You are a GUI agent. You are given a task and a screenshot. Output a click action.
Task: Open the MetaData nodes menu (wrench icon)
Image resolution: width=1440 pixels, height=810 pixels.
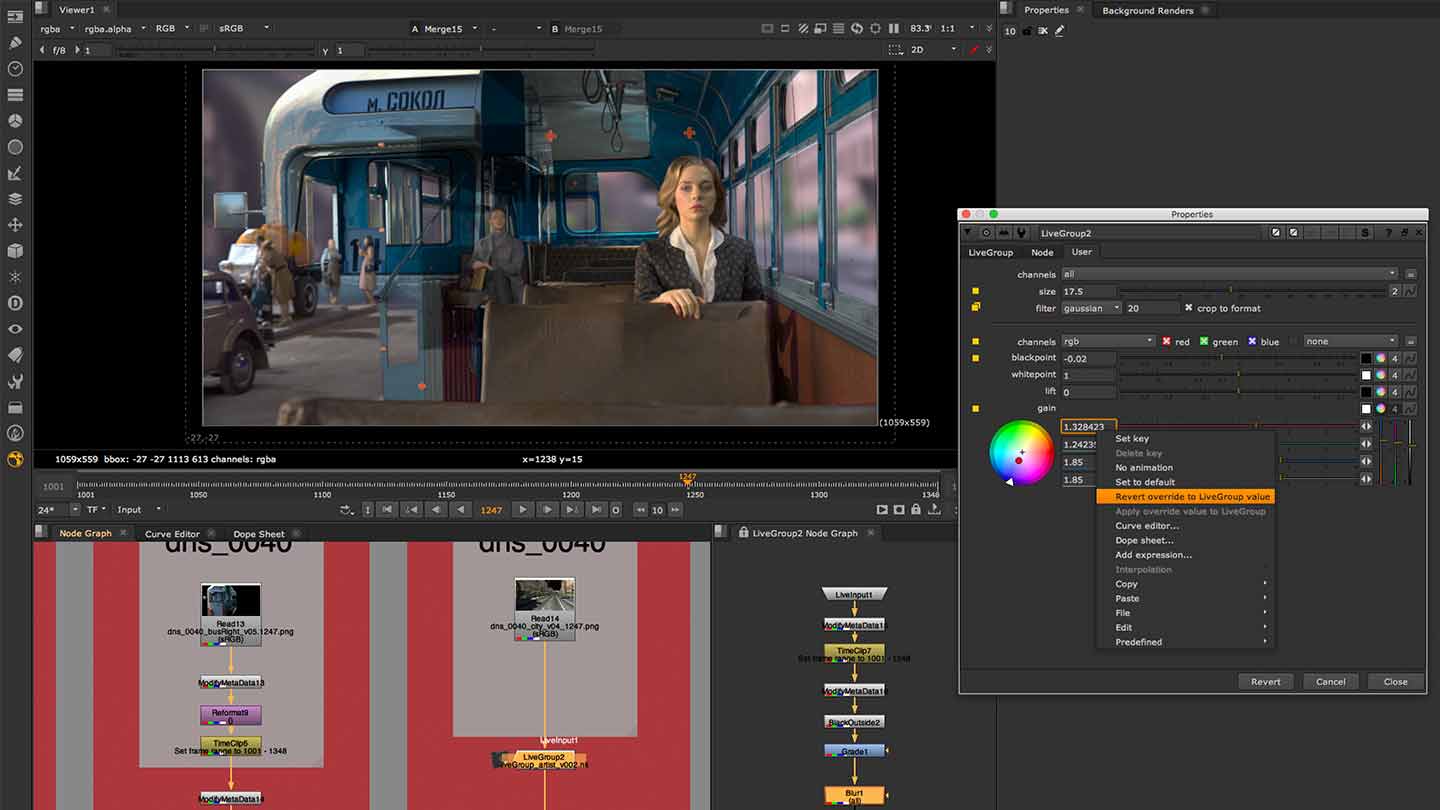[x=14, y=381]
